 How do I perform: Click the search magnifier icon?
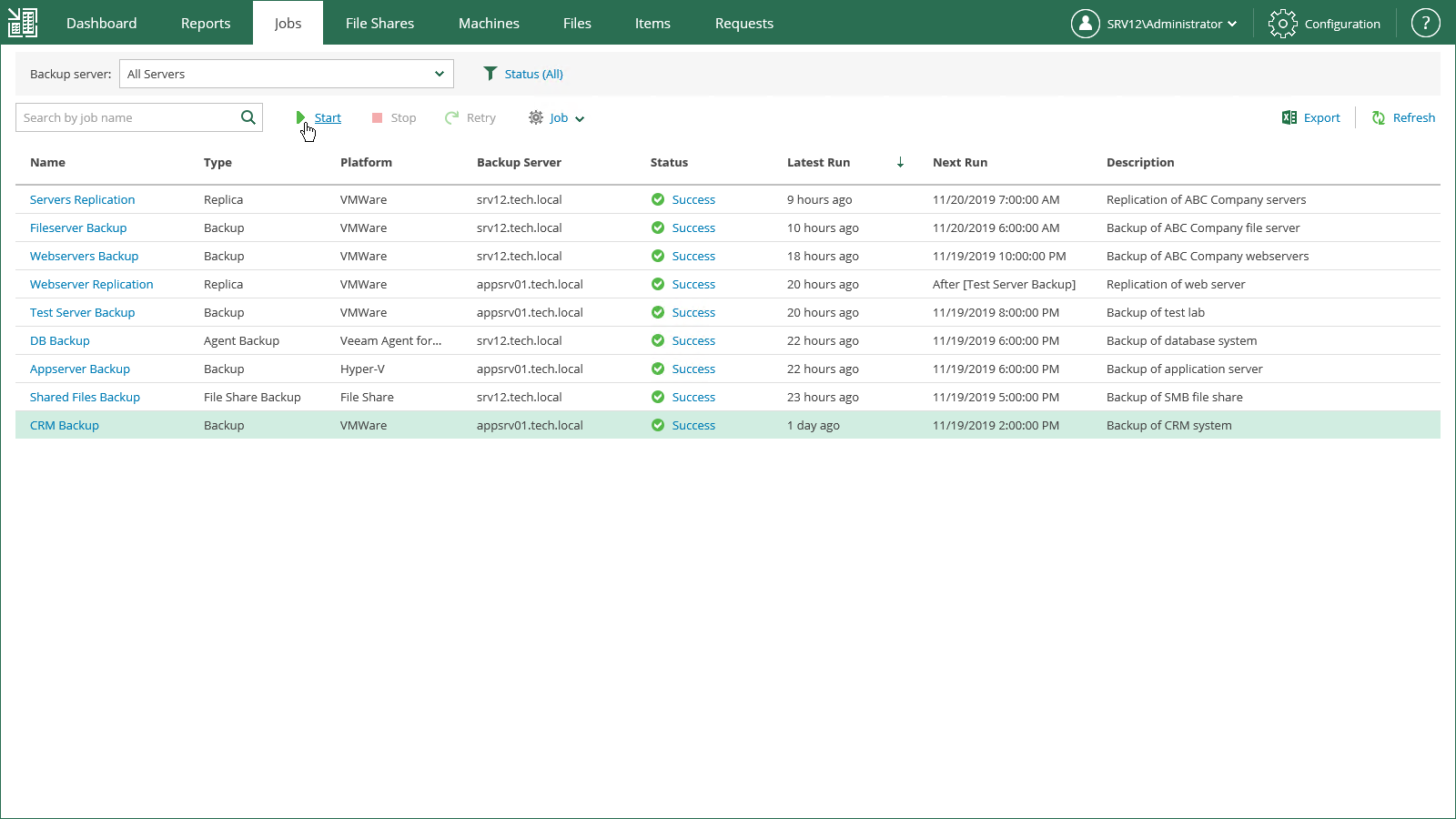[248, 117]
